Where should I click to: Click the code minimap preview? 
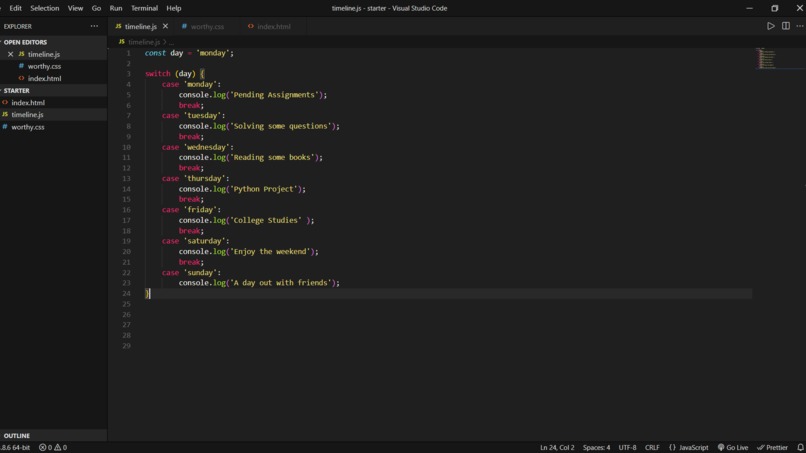pos(768,58)
